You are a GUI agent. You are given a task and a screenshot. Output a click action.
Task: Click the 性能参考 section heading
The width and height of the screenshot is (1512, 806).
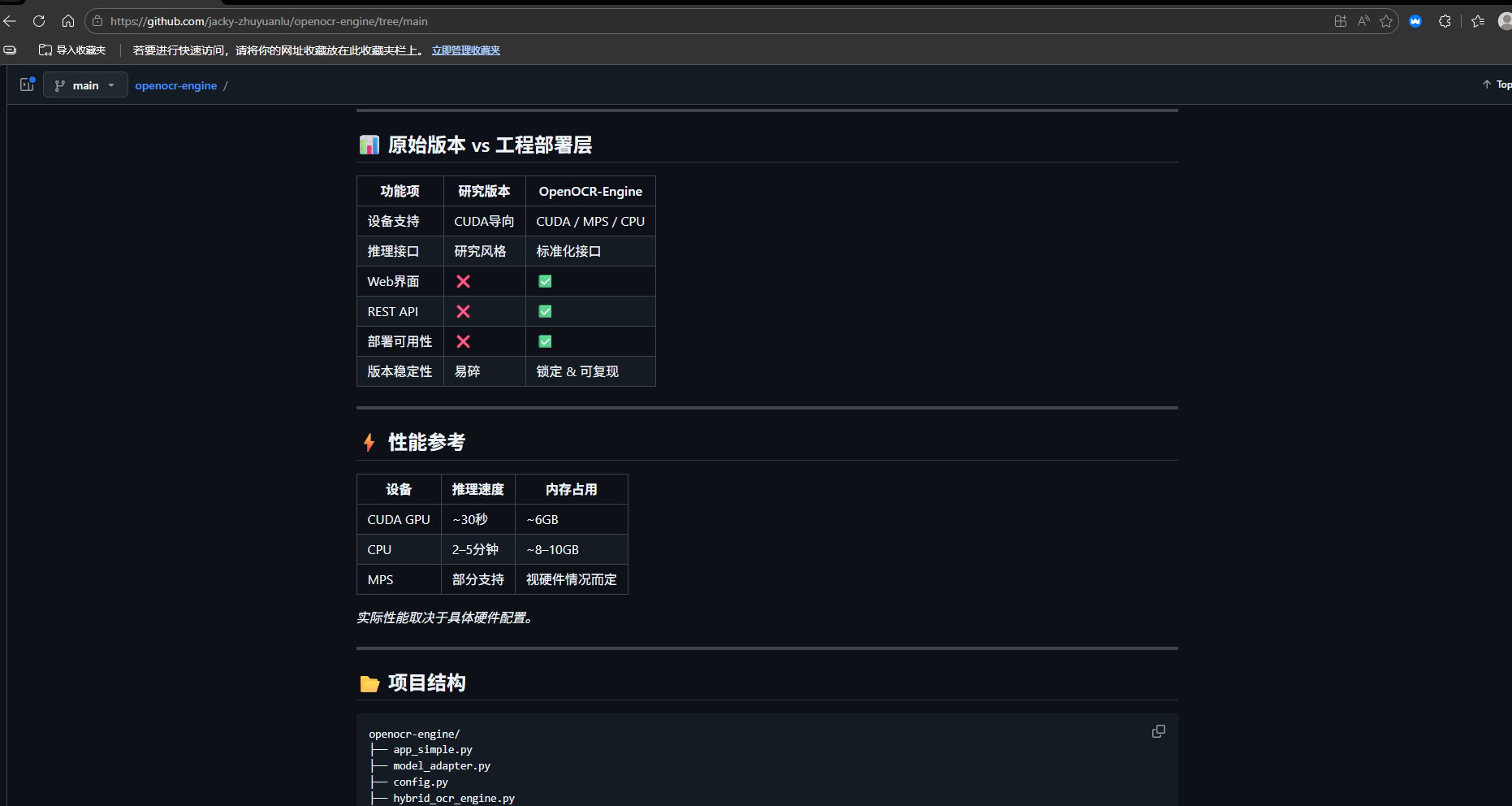(427, 442)
